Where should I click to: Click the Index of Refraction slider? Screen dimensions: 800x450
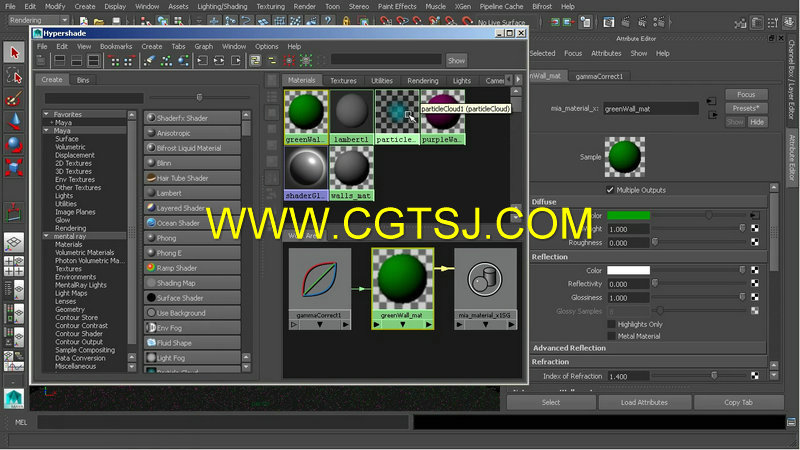tap(699, 376)
